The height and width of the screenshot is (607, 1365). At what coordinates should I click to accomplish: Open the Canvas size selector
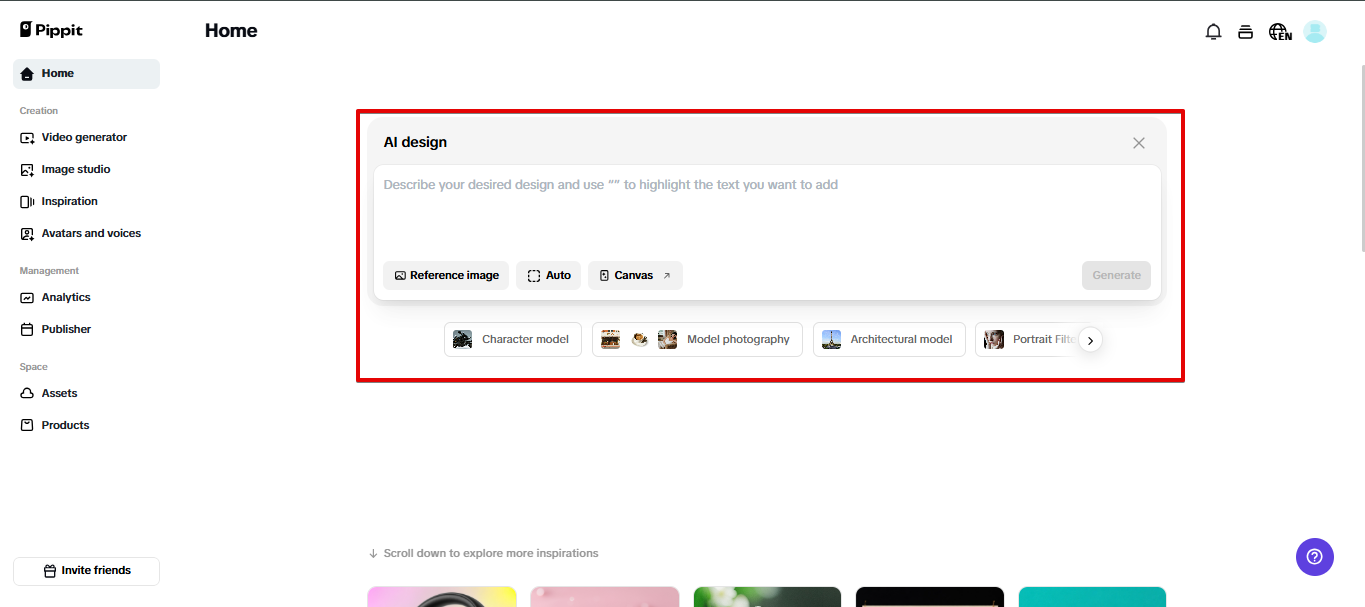[635, 275]
